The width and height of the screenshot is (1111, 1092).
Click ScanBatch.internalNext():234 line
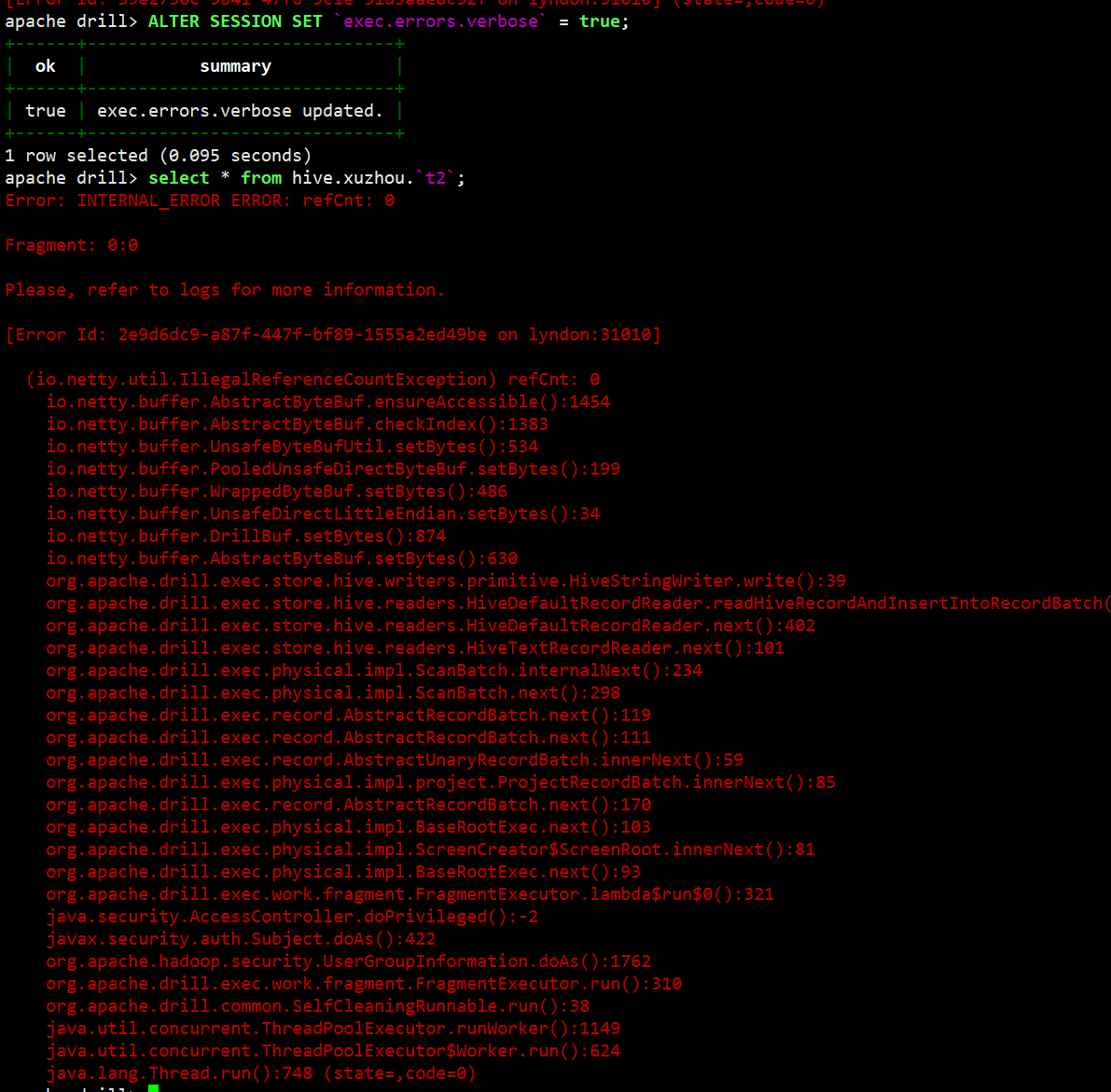[x=374, y=670]
